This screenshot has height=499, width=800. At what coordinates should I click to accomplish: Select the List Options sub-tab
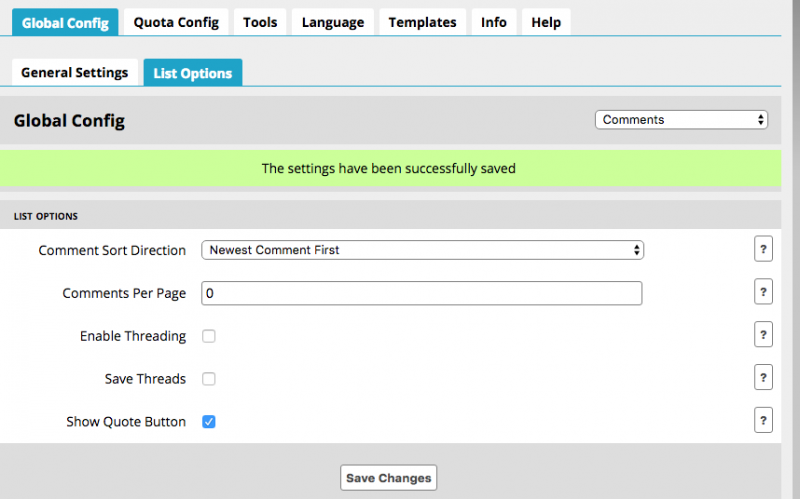pyautogui.click(x=192, y=73)
